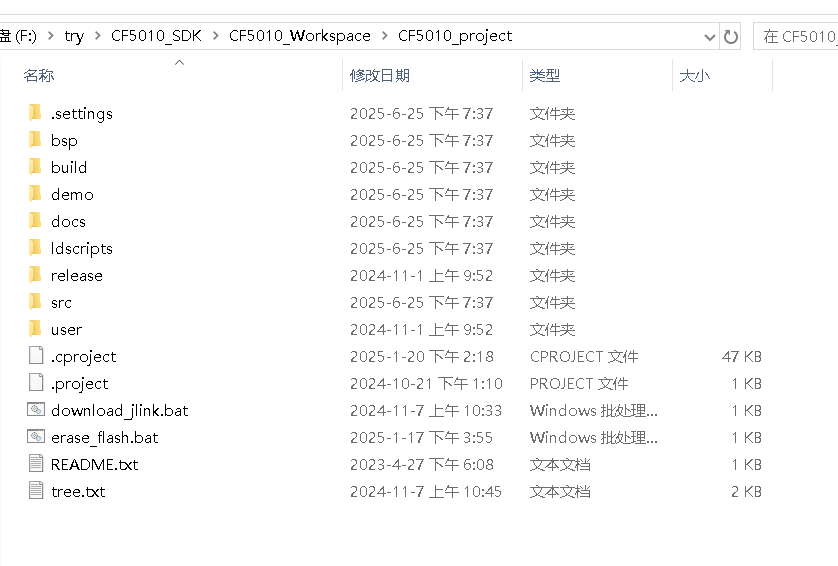Click the search box for CF5010
This screenshot has width=838, height=566.
tap(795, 37)
